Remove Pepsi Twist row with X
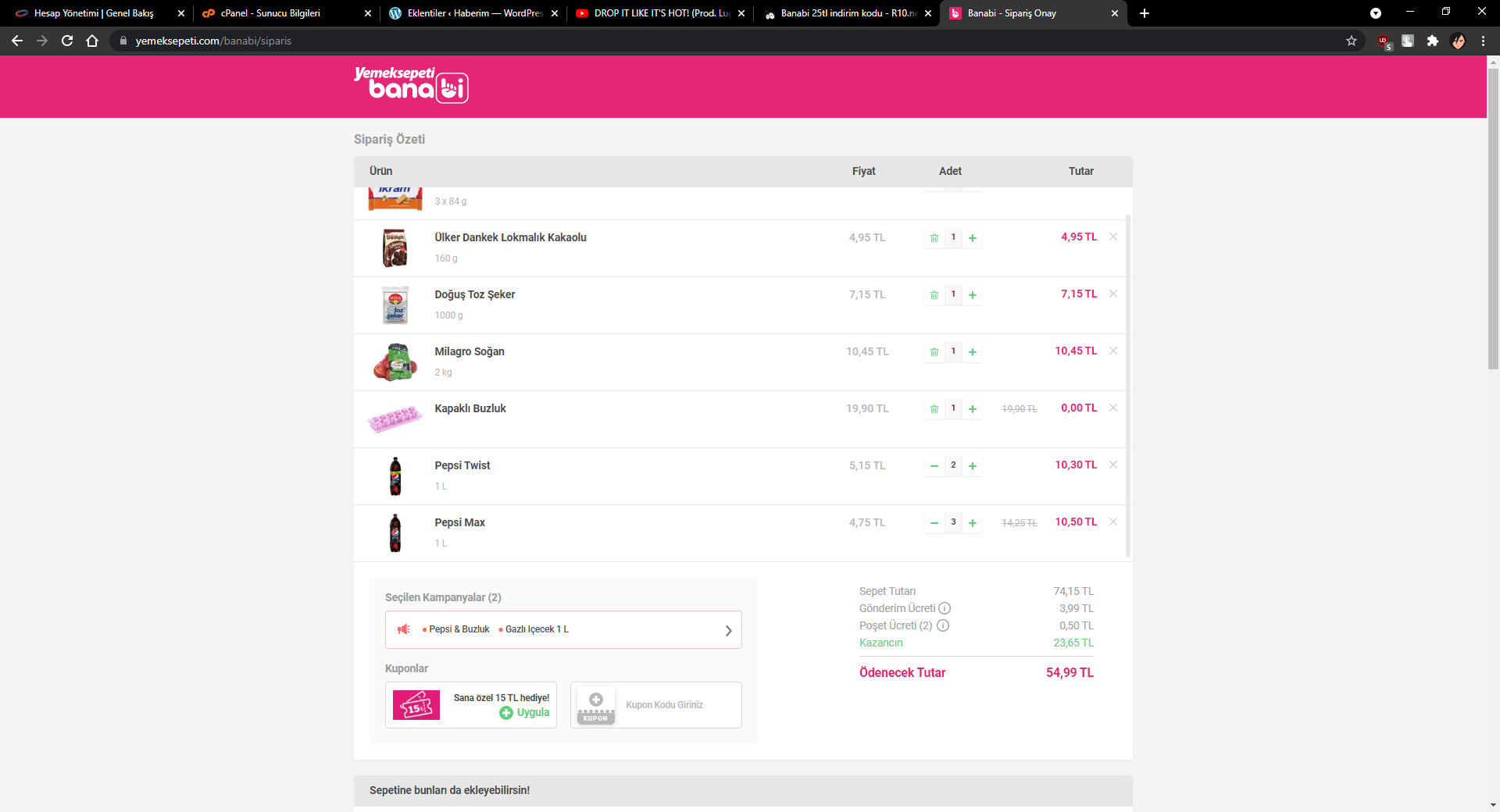 pos(1113,465)
